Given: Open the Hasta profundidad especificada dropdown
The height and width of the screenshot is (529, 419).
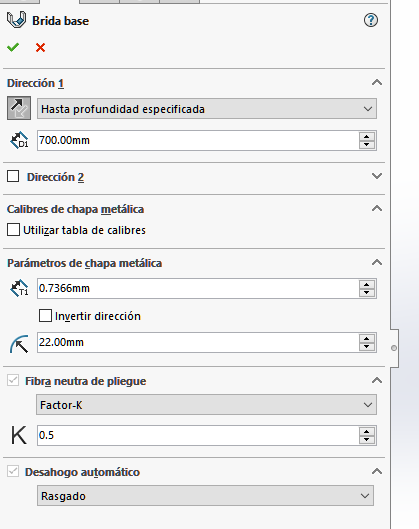Looking at the screenshot, I should (207, 109).
